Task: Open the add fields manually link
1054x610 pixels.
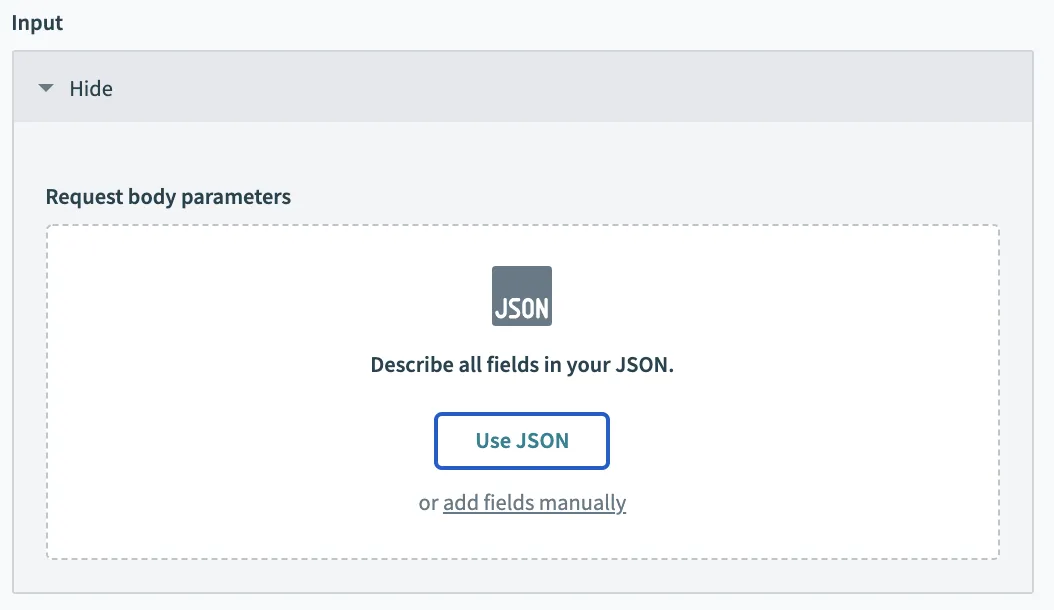Action: pyautogui.click(x=534, y=503)
